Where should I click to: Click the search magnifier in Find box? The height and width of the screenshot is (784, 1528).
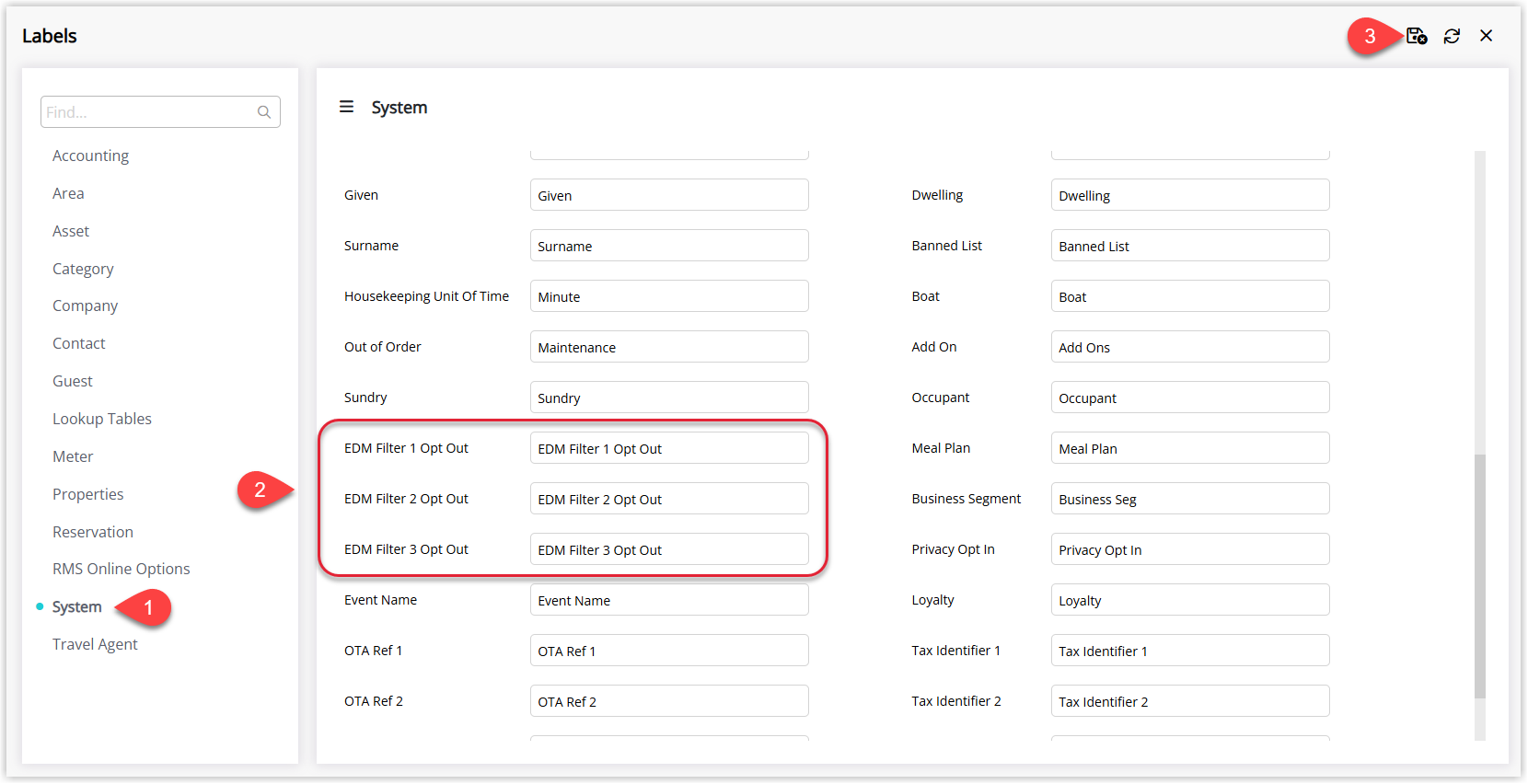point(264,112)
